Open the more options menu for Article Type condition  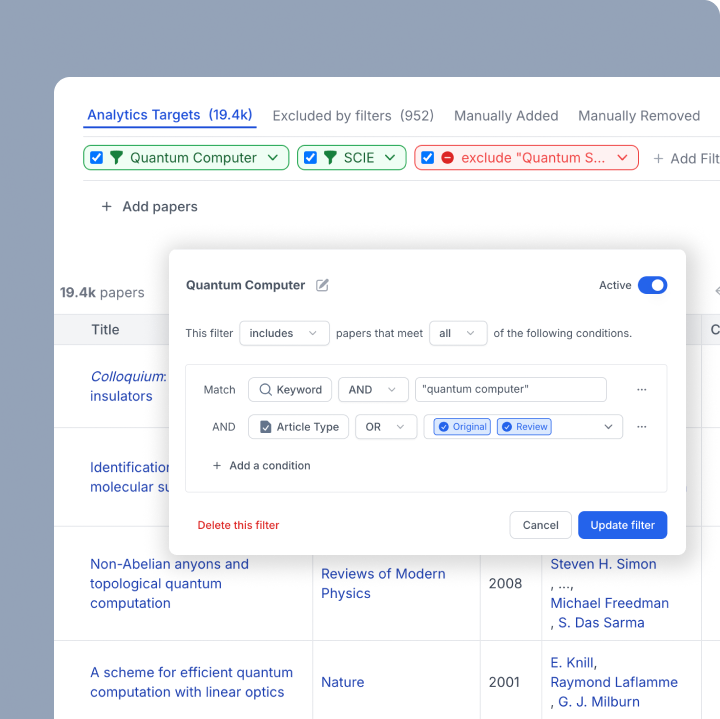pos(641,427)
